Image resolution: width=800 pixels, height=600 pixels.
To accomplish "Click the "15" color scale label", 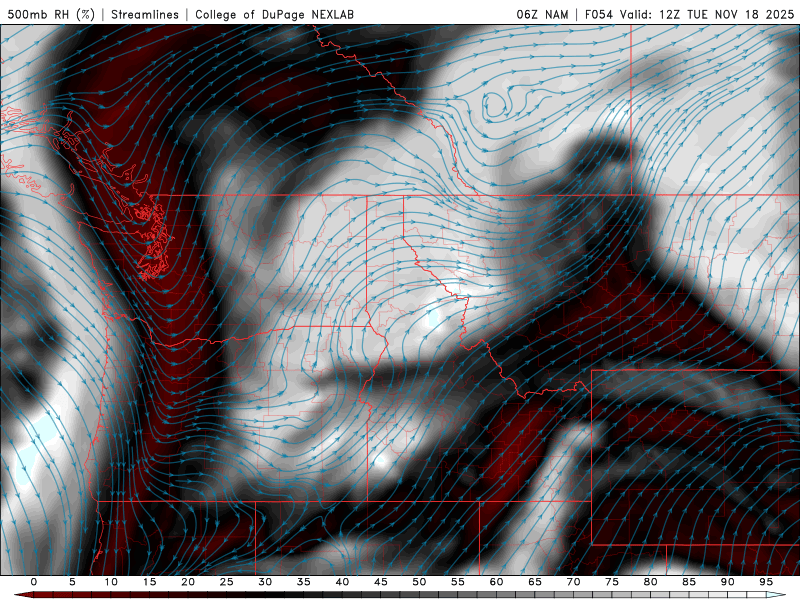I will pyautogui.click(x=149, y=582).
